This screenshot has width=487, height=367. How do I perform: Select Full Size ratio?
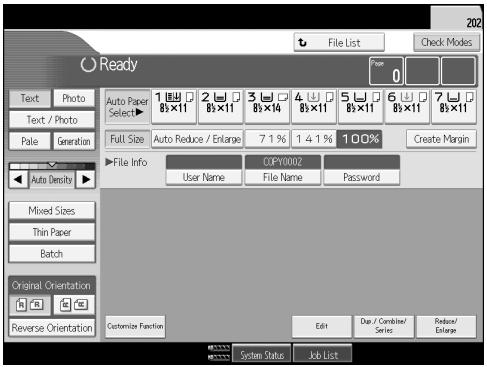pos(127,139)
